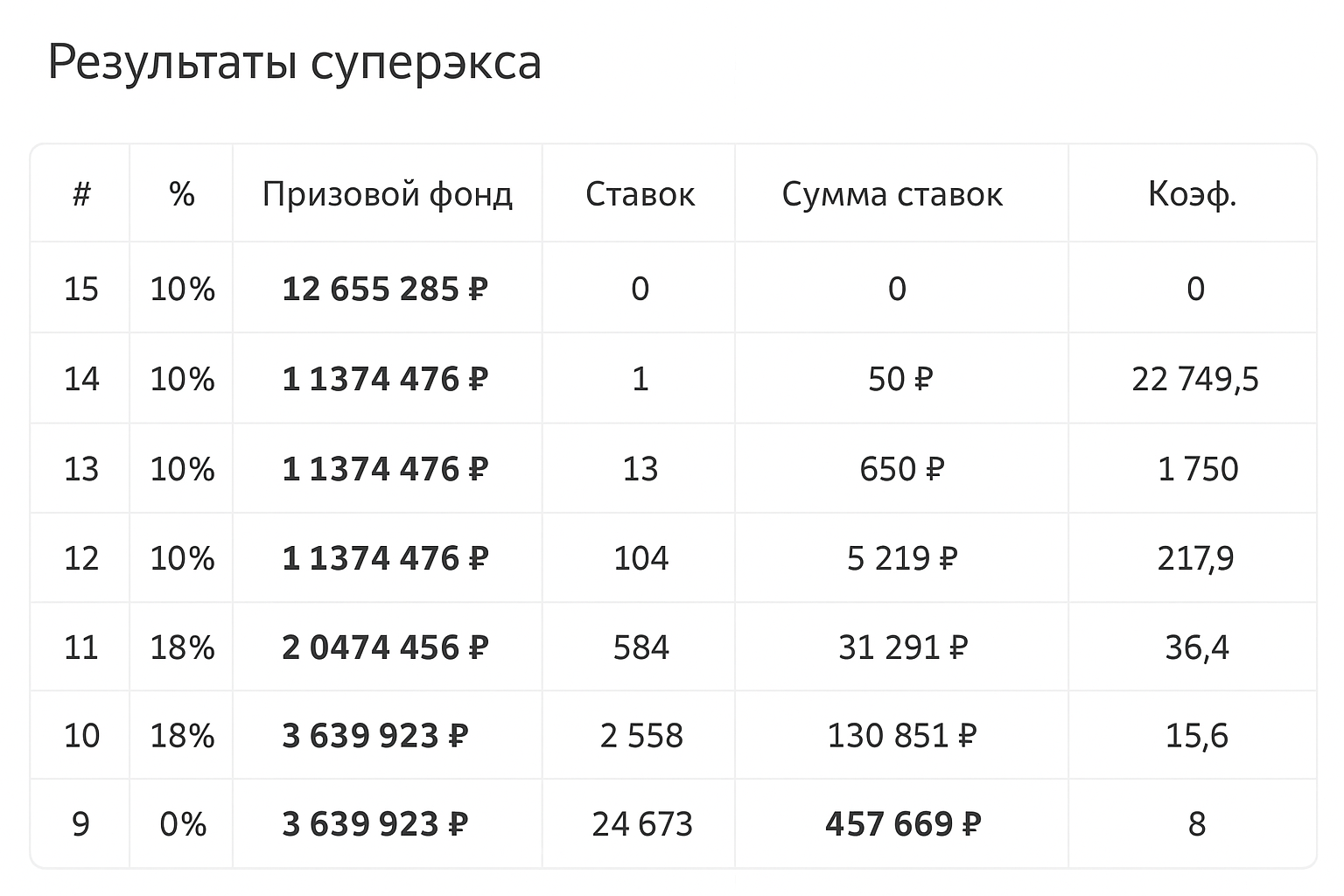Select the 0% percentage cell
Screen dimensions: 1344x896
pos(182,824)
